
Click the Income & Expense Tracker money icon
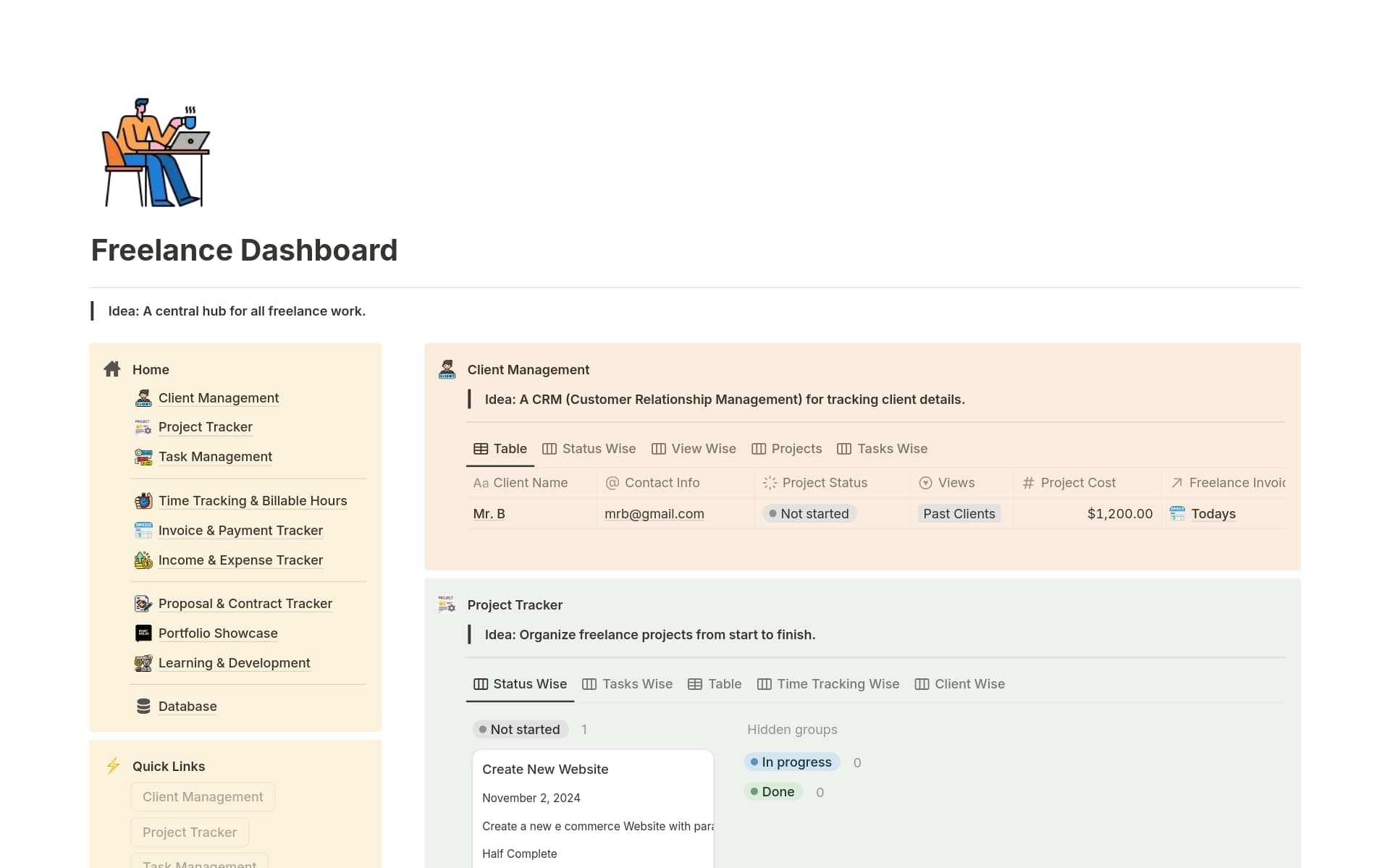(143, 560)
